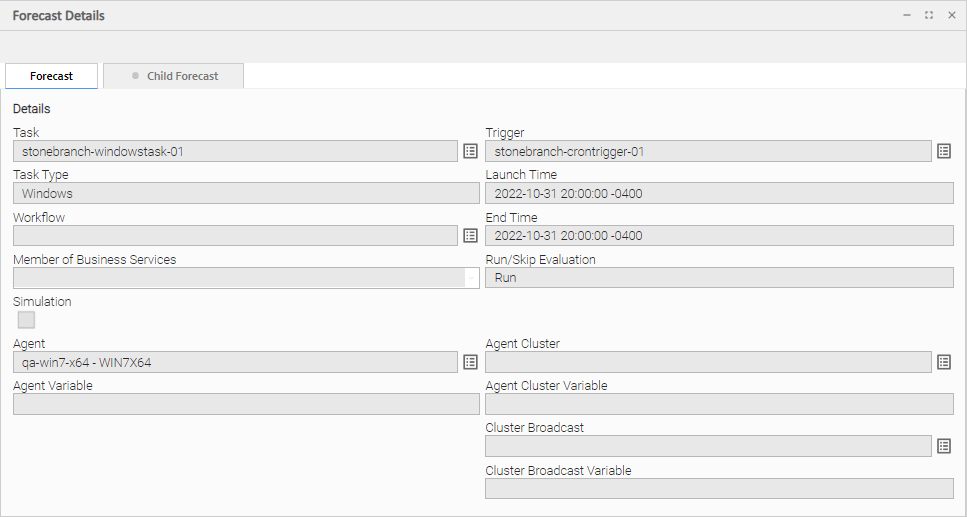Maximize the Forecast Details window

tap(929, 15)
